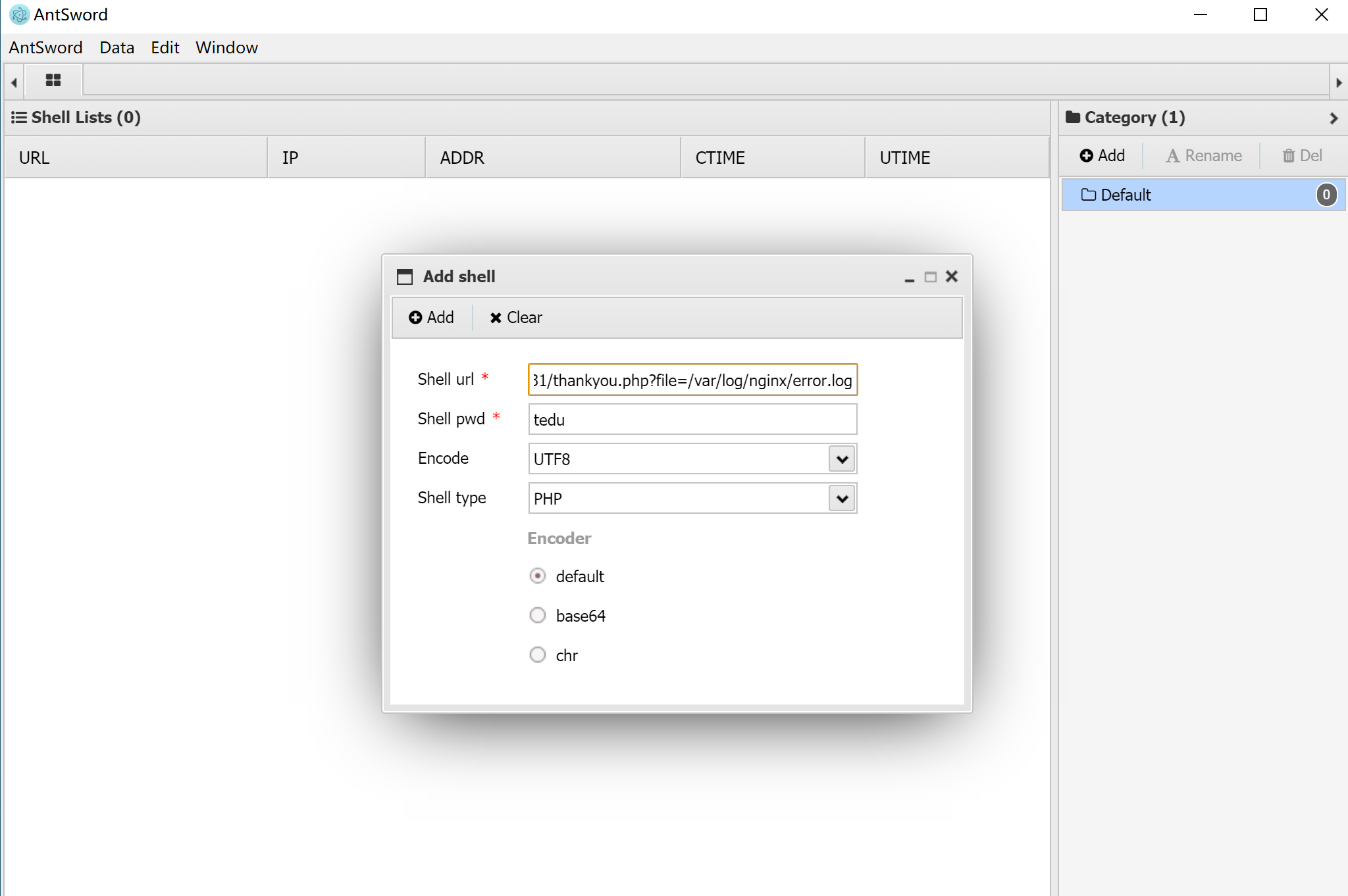Screen dimensions: 1348x896
Task: Click Add in Add shell dialog toolbar
Action: [x=431, y=318]
